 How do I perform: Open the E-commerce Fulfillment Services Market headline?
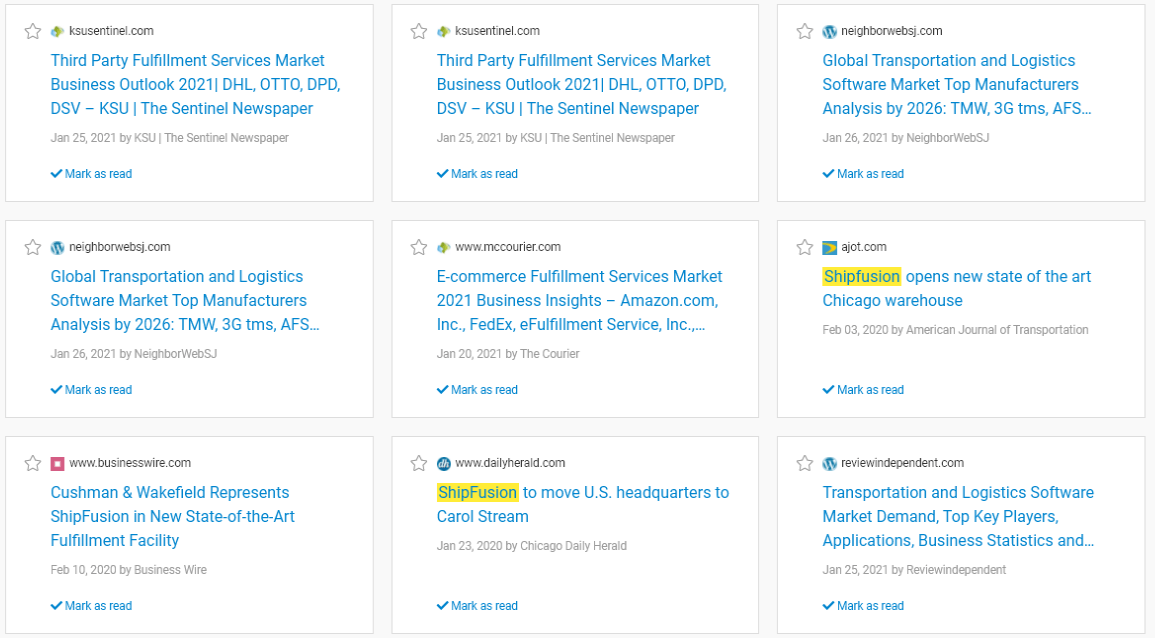pyautogui.click(x=578, y=300)
